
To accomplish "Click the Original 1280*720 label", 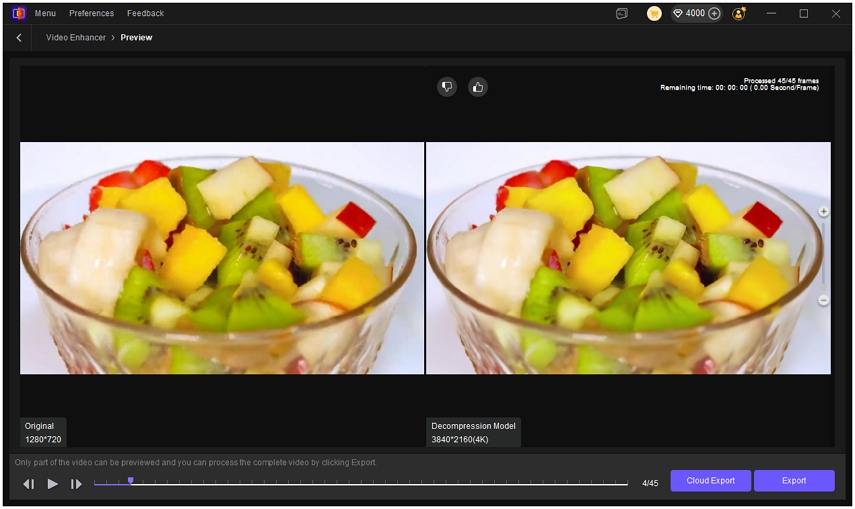I will (43, 433).
